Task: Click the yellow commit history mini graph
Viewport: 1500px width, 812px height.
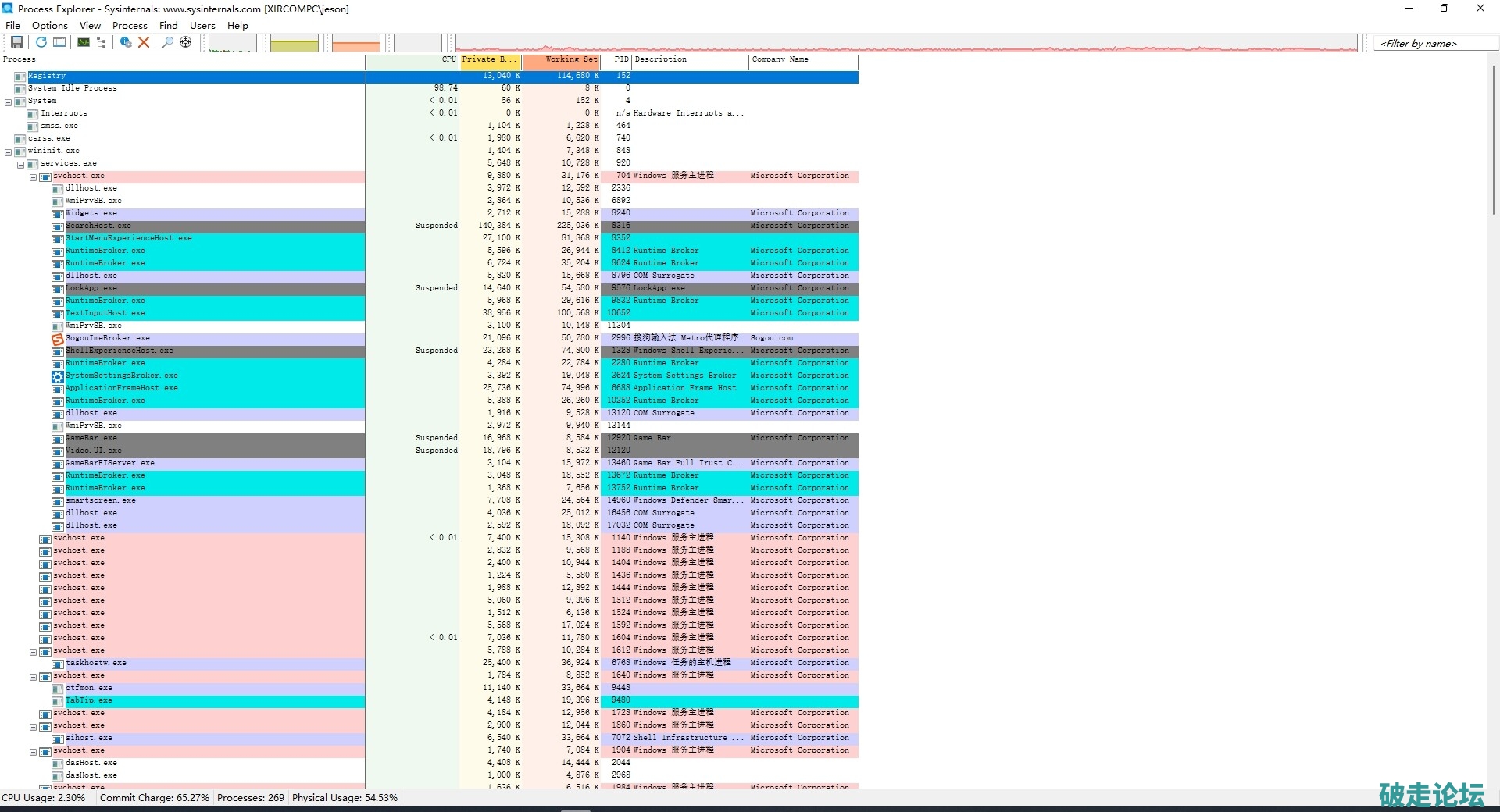Action: (x=294, y=43)
